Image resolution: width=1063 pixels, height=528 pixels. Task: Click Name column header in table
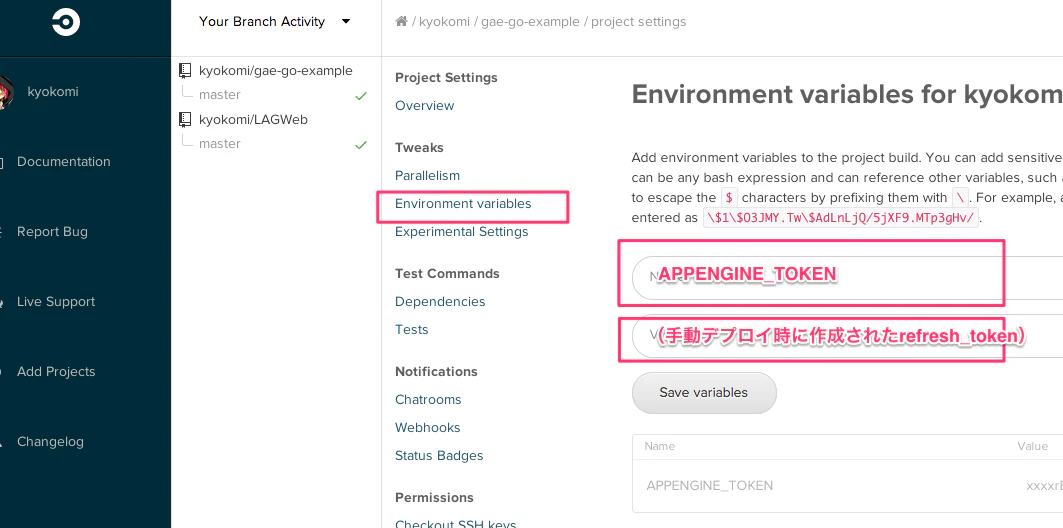660,446
